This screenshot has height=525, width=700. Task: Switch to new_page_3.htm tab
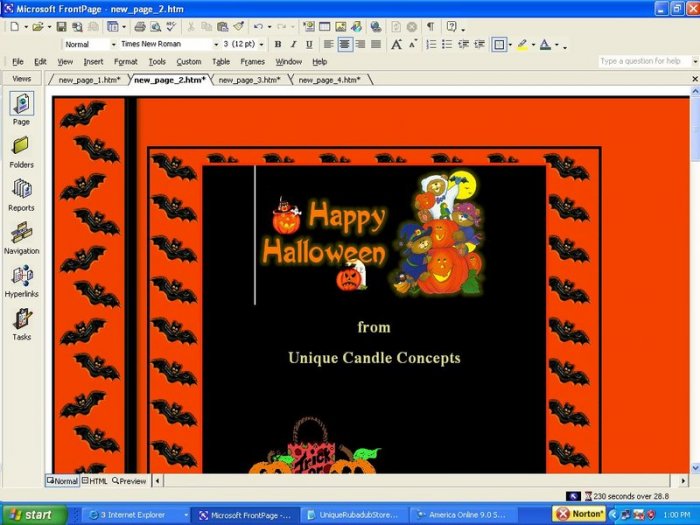point(249,80)
